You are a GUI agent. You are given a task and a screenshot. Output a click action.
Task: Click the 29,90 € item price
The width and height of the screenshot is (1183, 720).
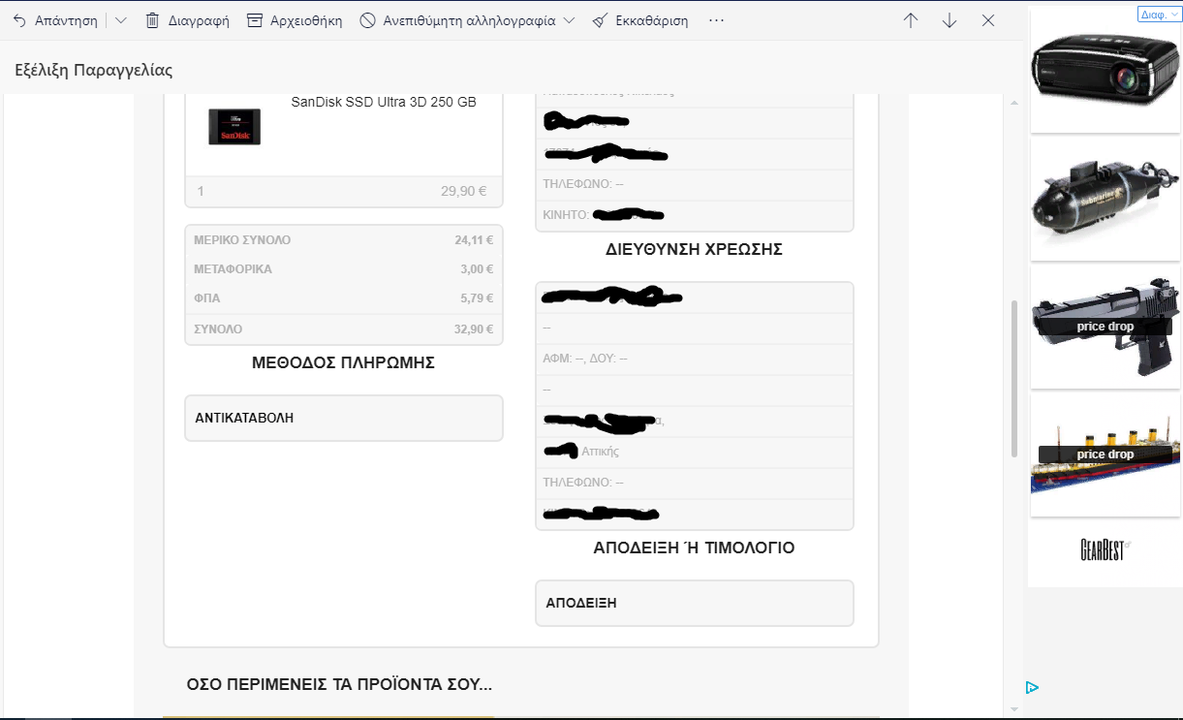[x=464, y=191]
